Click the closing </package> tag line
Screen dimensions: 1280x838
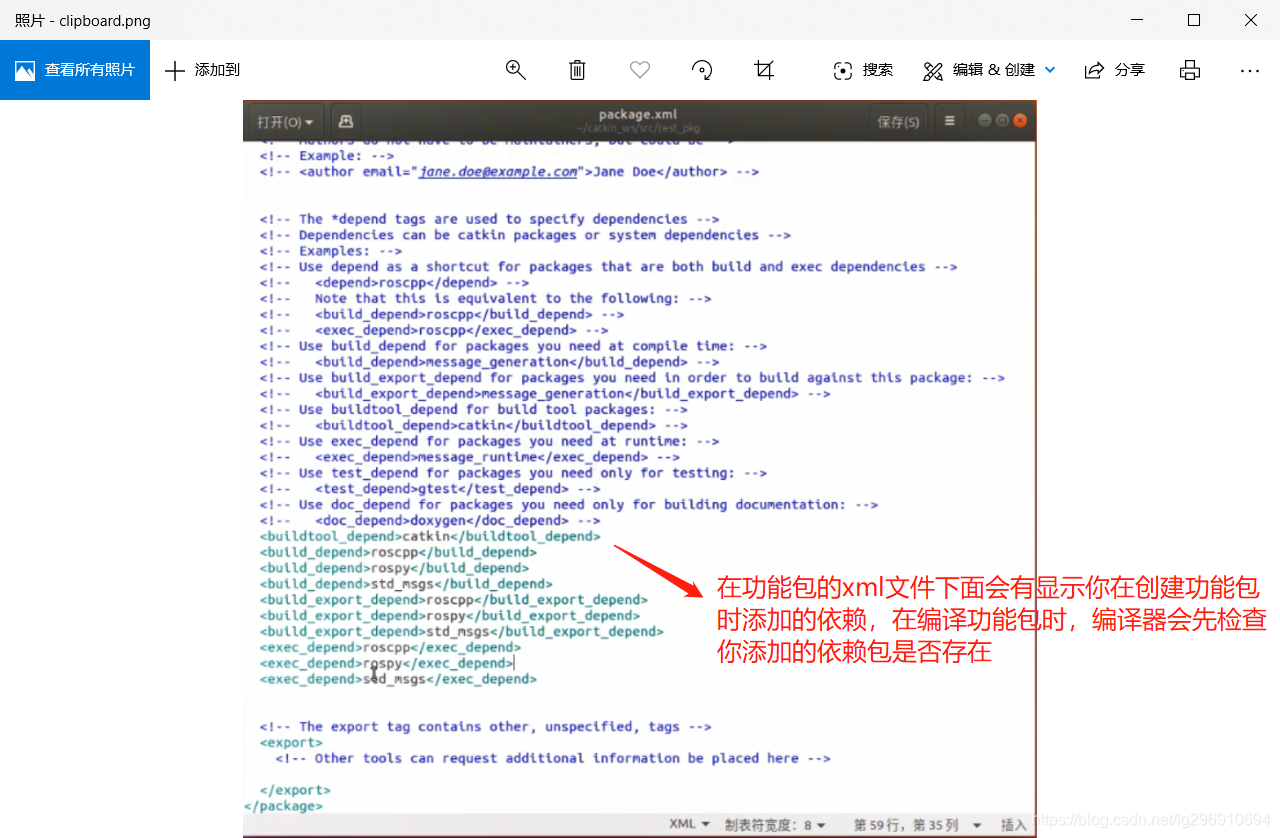click(x=283, y=806)
